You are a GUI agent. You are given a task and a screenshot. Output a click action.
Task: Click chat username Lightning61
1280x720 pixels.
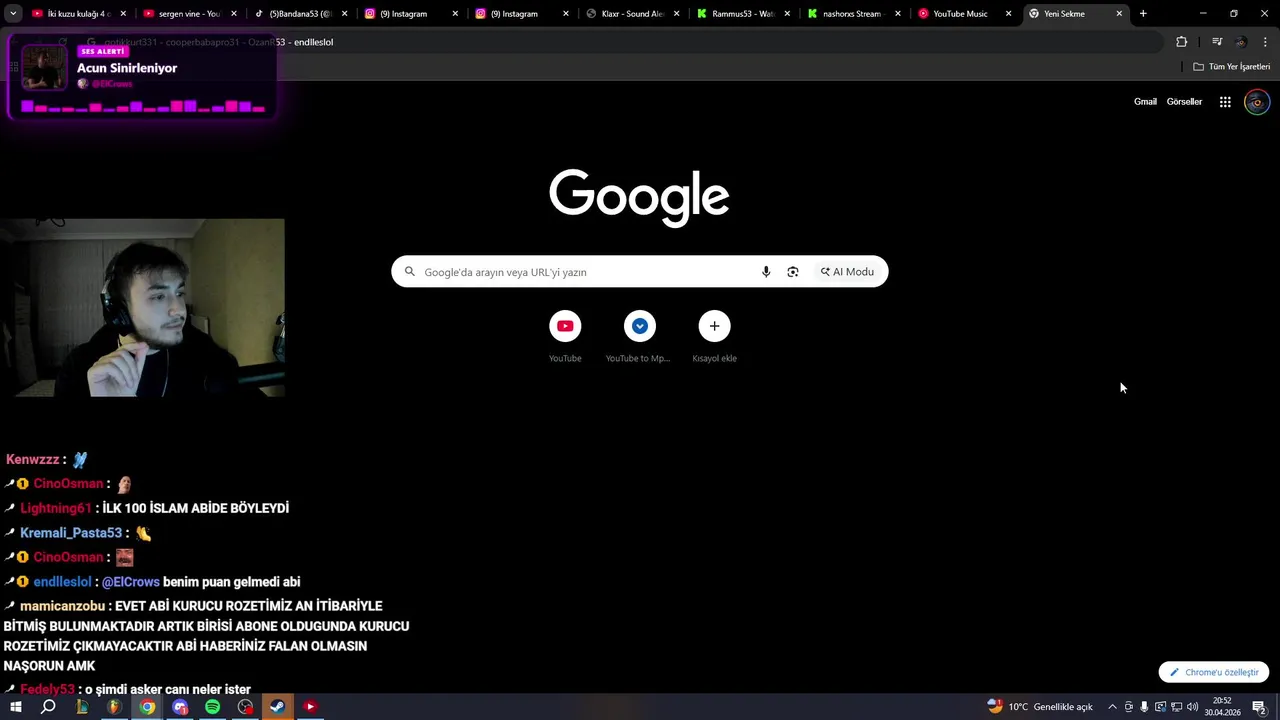pos(56,508)
